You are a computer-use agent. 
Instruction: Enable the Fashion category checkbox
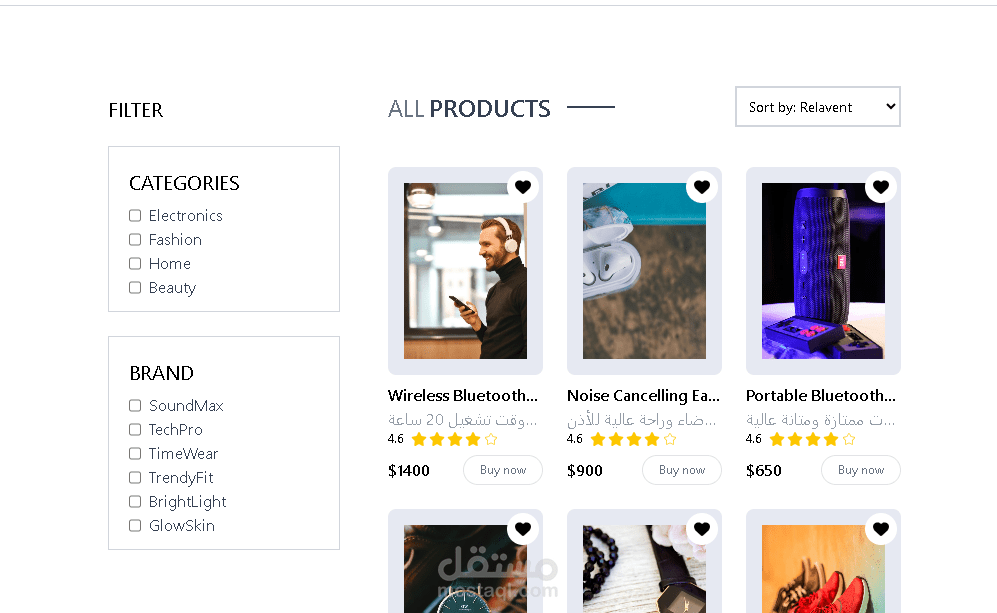coord(135,240)
